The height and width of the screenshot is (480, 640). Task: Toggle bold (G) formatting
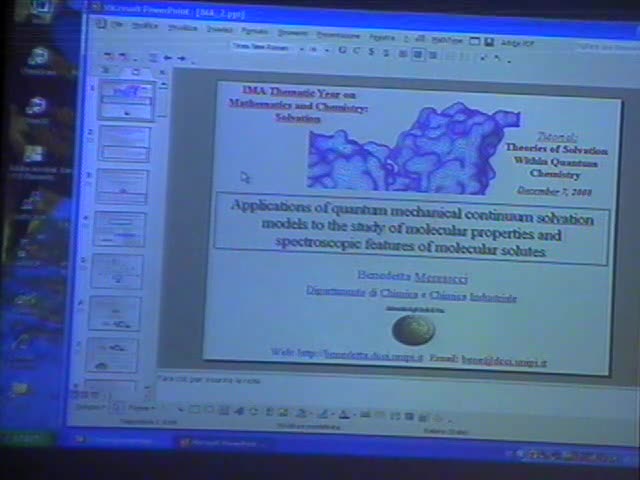point(342,50)
